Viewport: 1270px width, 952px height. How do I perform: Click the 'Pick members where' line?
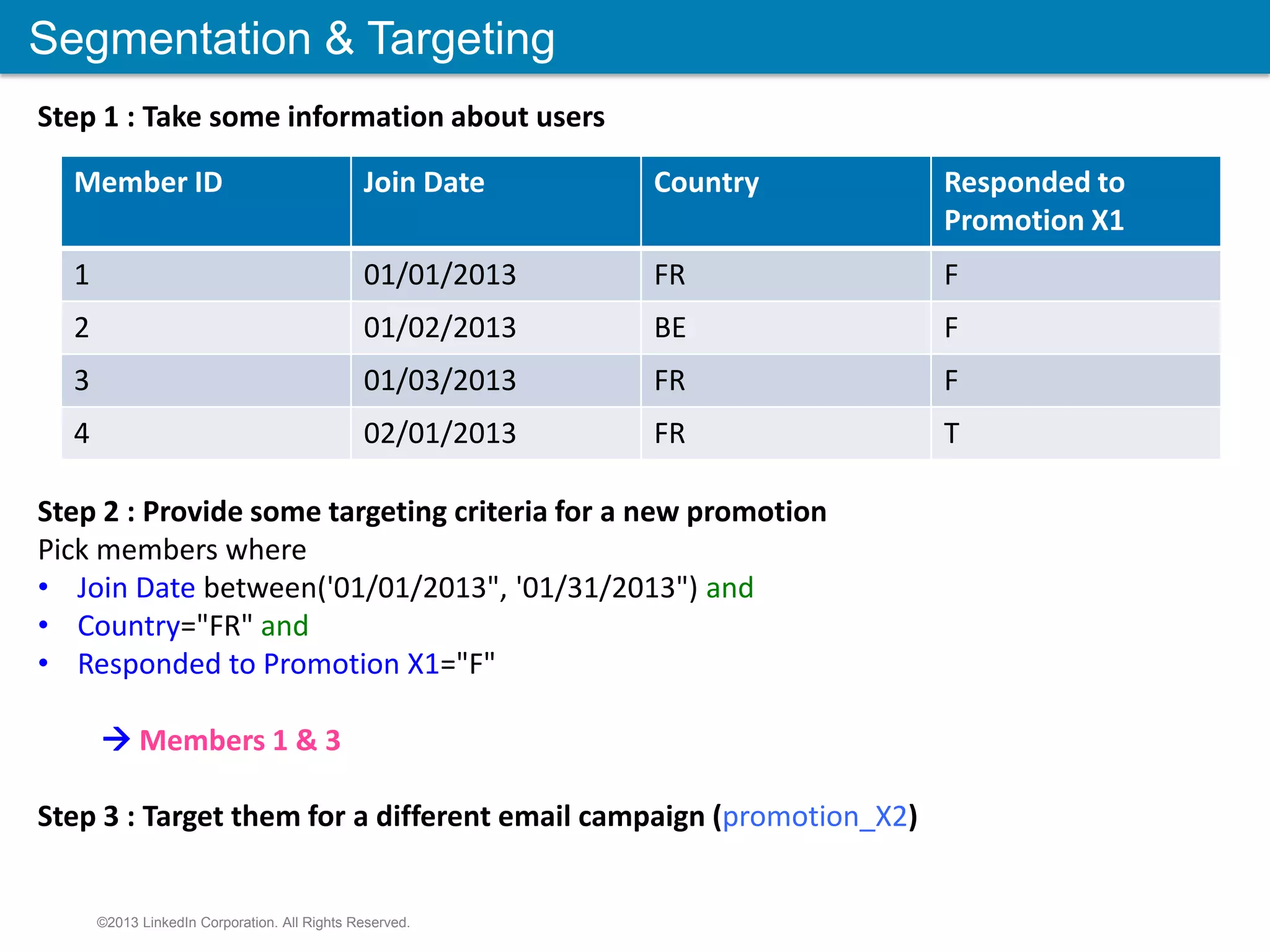pos(172,550)
